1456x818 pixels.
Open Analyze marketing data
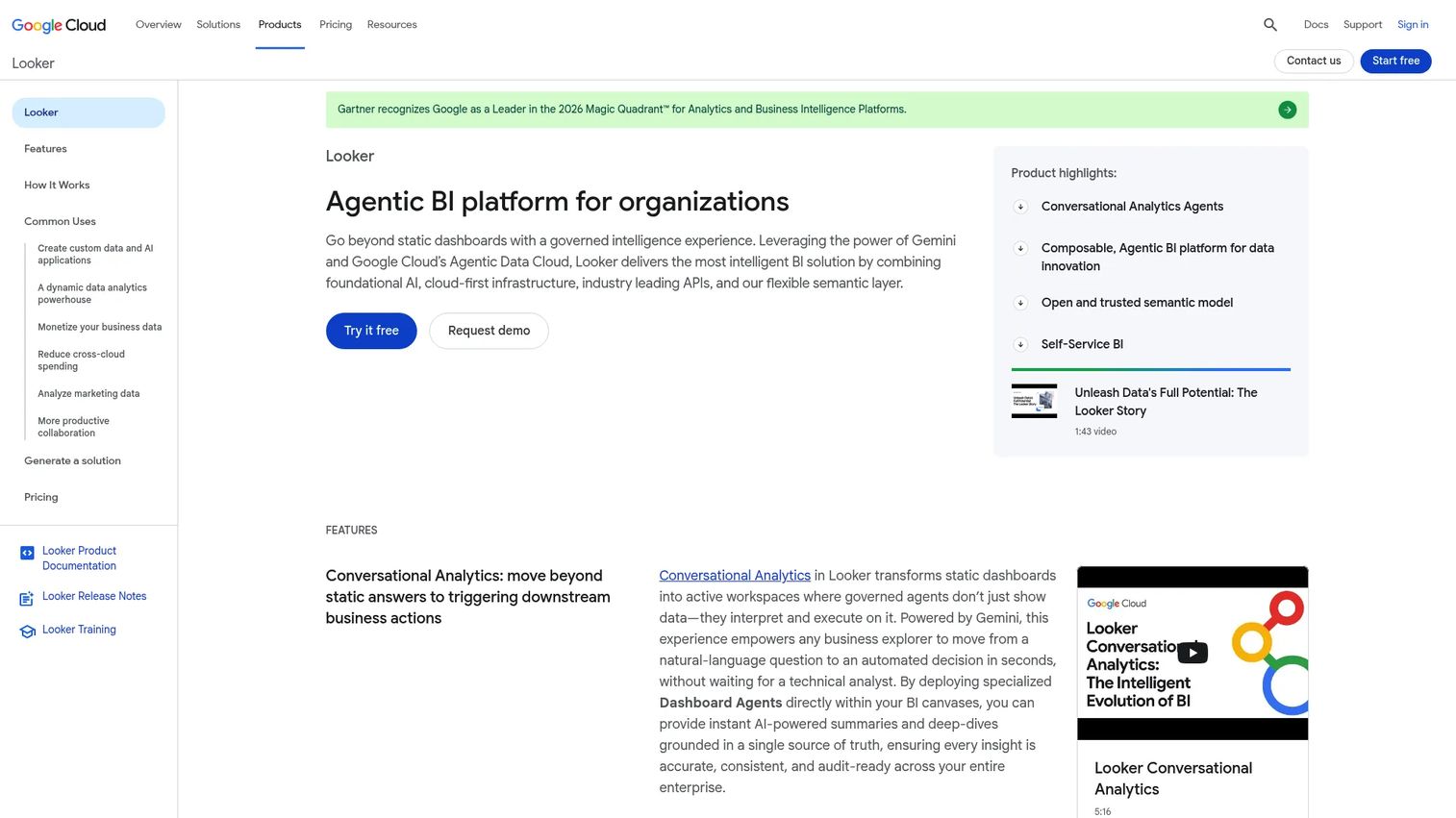pos(88,394)
